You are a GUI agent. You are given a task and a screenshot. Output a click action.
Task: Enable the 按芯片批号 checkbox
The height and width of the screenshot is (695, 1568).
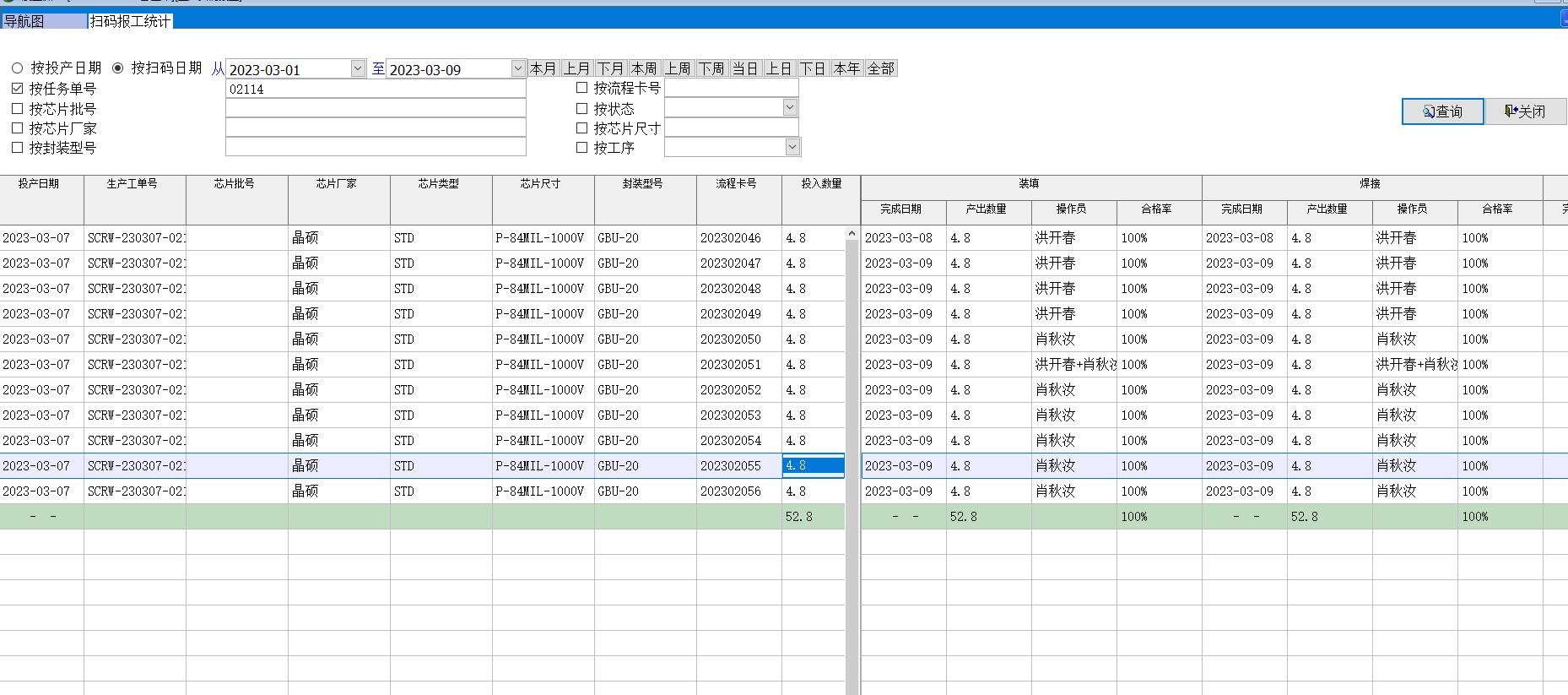18,109
